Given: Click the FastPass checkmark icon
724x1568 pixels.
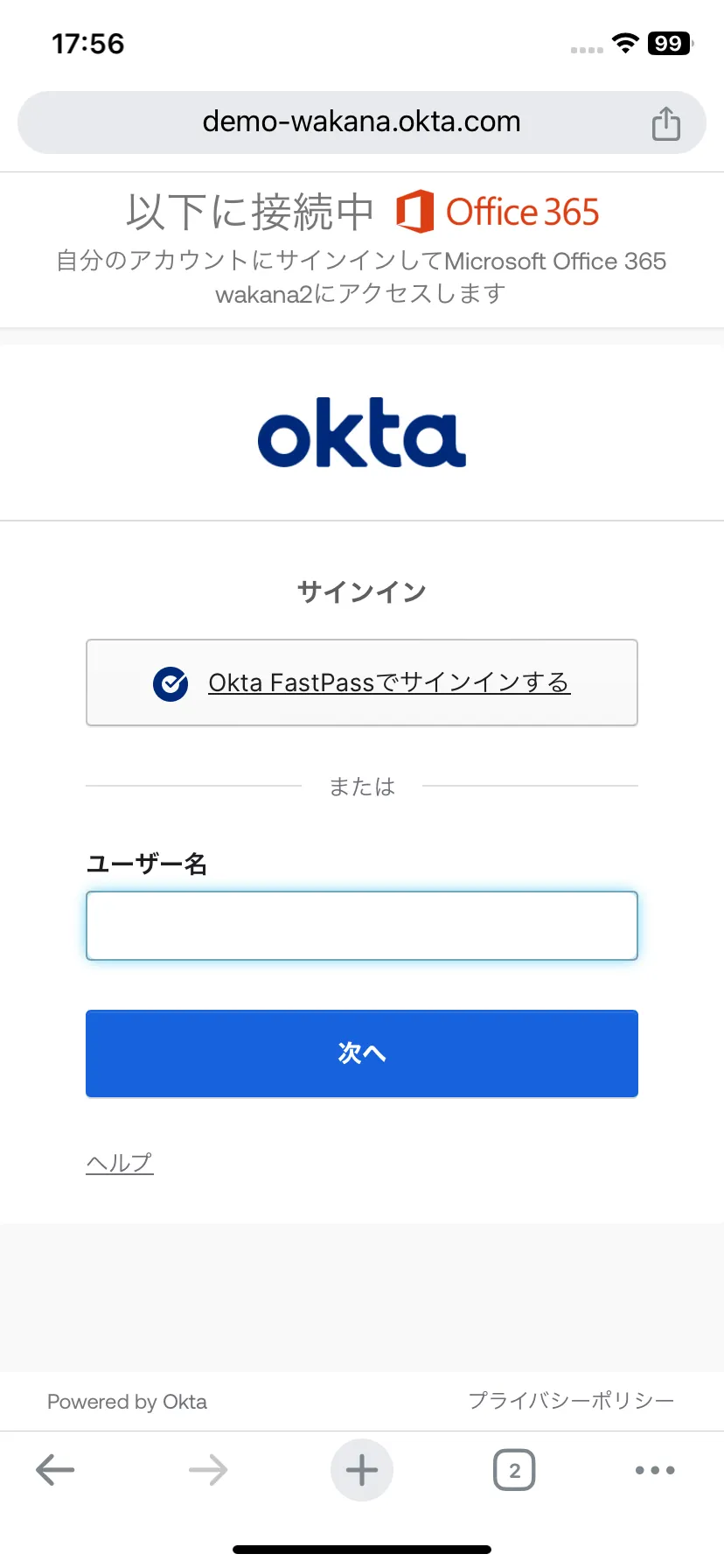Looking at the screenshot, I should click(171, 683).
